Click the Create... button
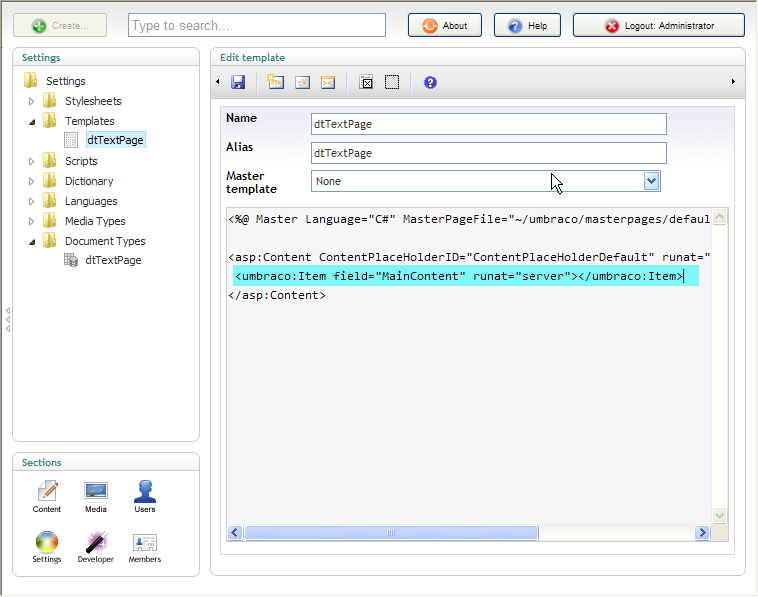Viewport: 758px width, 597px height. coord(60,25)
